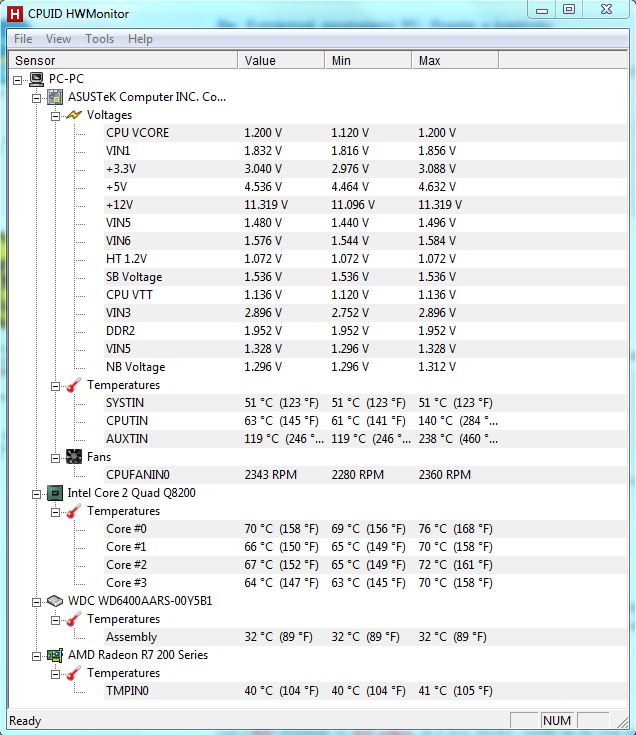This screenshot has width=636, height=735.
Task: Select the +5V row
Action: (x=366, y=187)
